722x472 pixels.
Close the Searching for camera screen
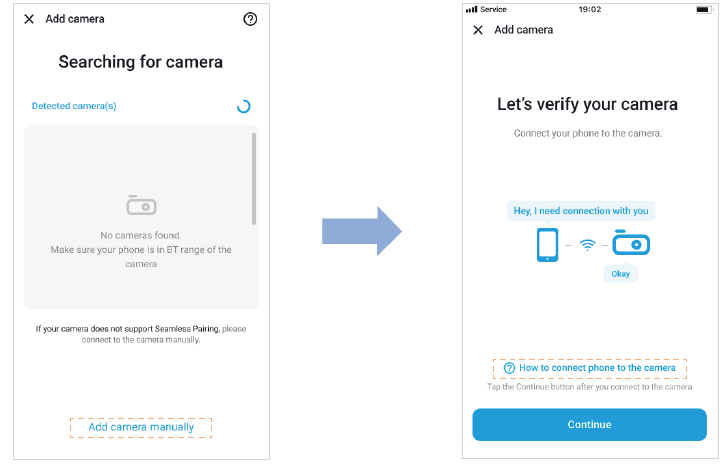point(29,19)
